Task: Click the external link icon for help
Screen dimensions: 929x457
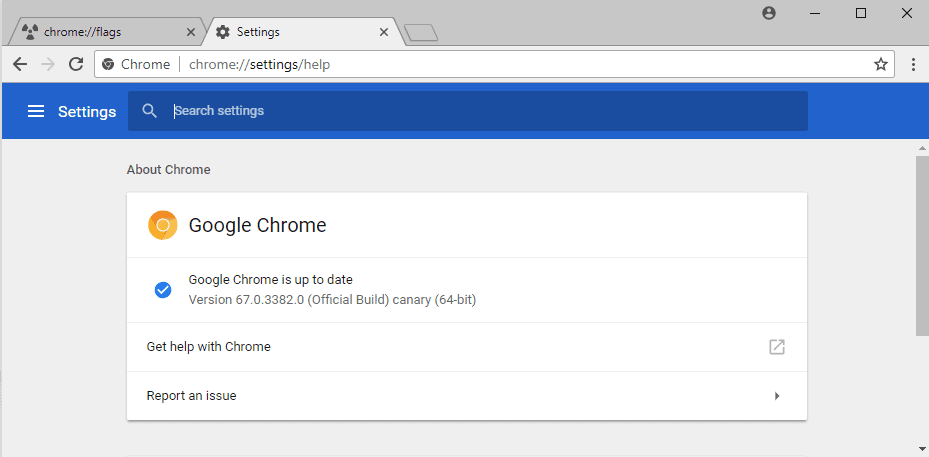Action: (777, 347)
